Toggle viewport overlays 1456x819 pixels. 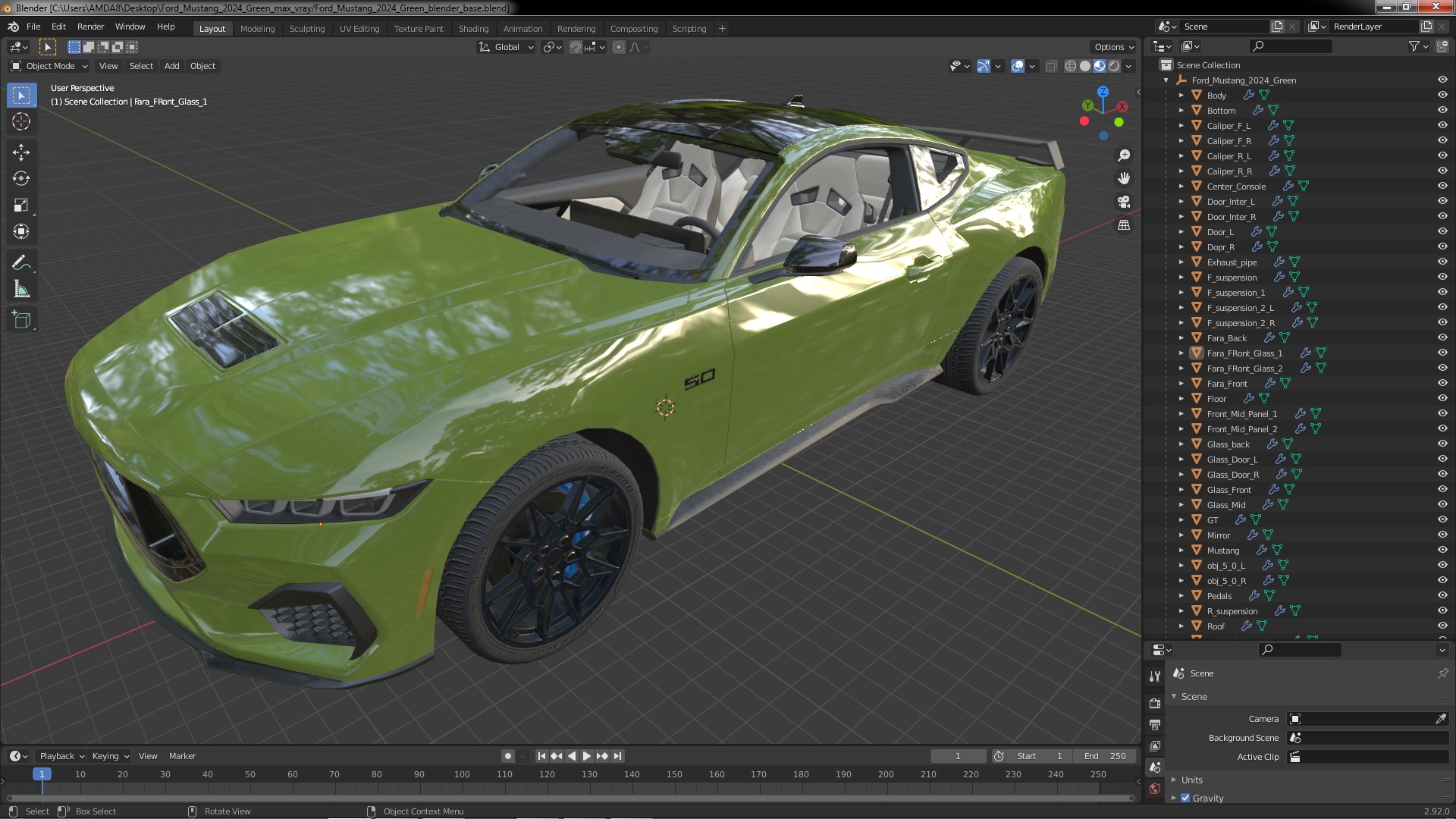[1018, 66]
